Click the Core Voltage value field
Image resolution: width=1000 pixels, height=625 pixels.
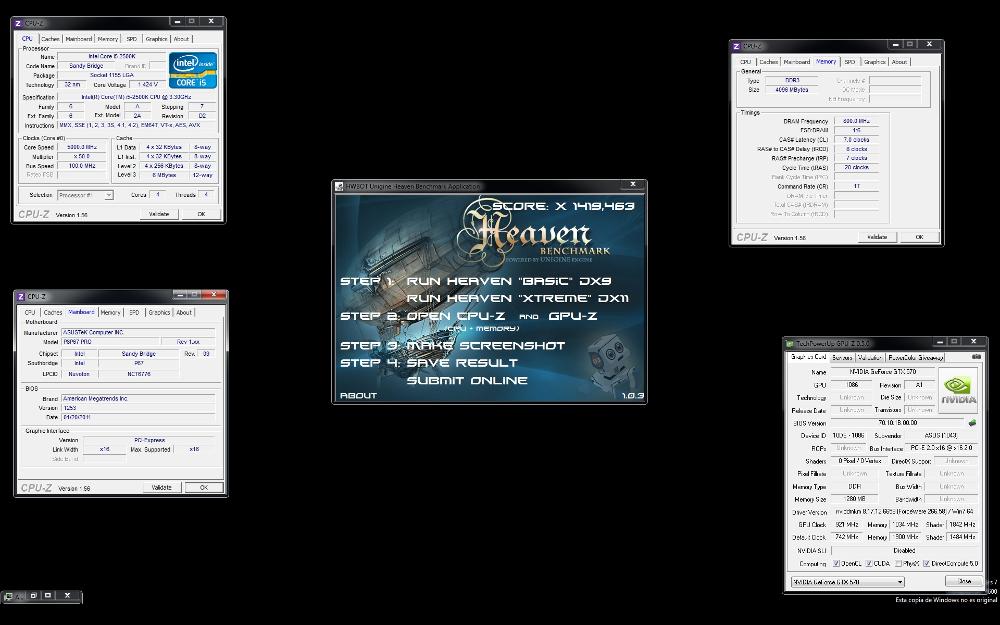147,84
